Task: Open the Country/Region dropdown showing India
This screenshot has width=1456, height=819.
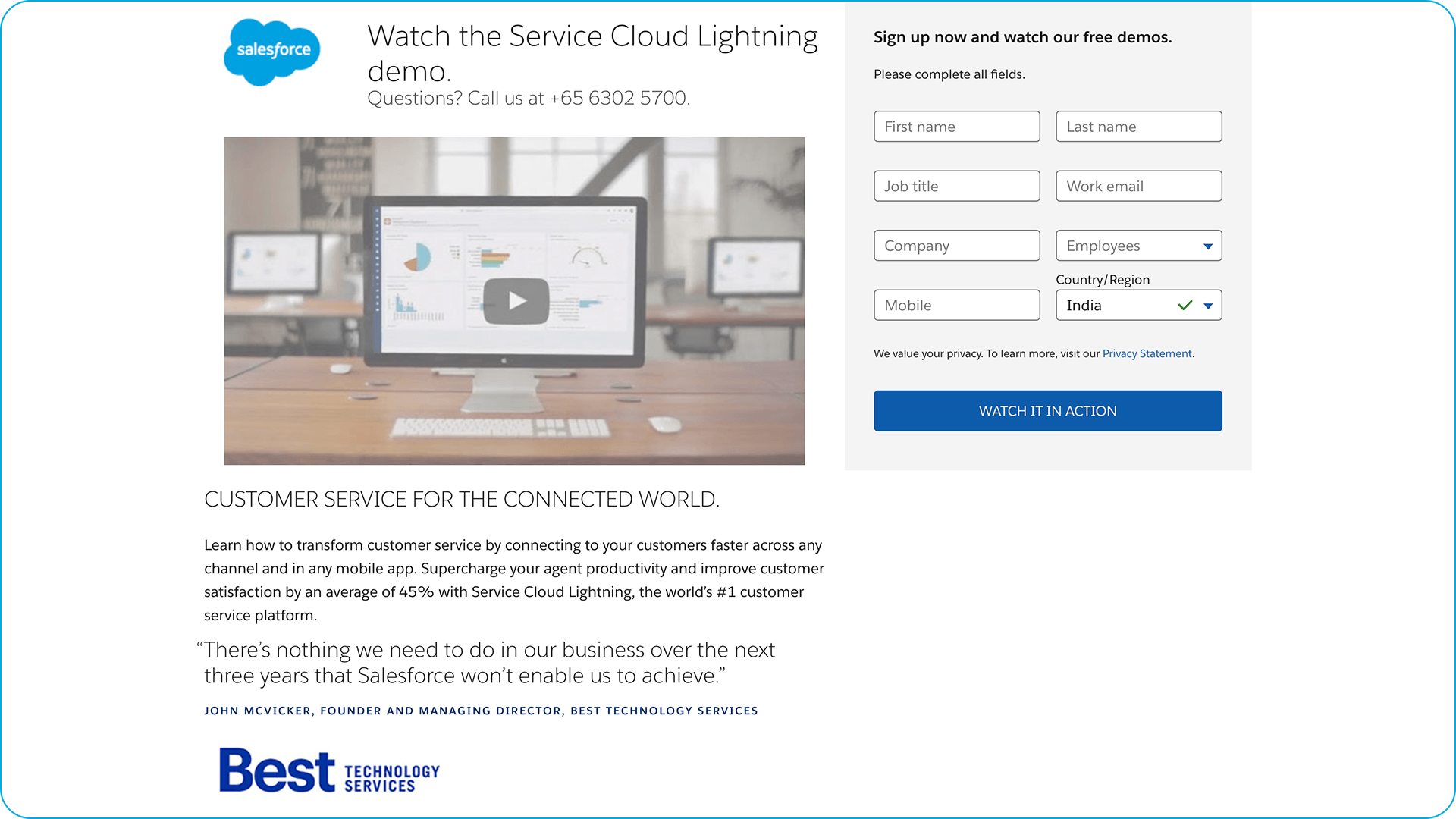Action: pyautogui.click(x=1138, y=305)
